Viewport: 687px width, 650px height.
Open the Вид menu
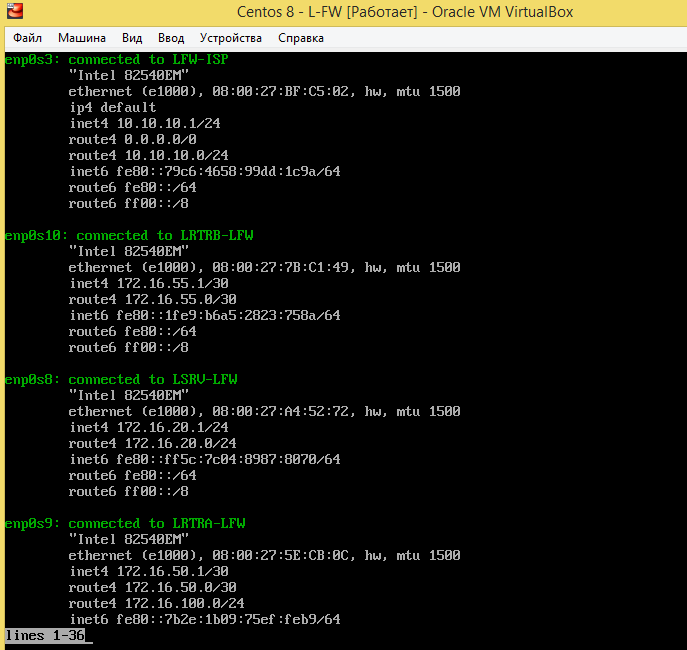coord(132,38)
